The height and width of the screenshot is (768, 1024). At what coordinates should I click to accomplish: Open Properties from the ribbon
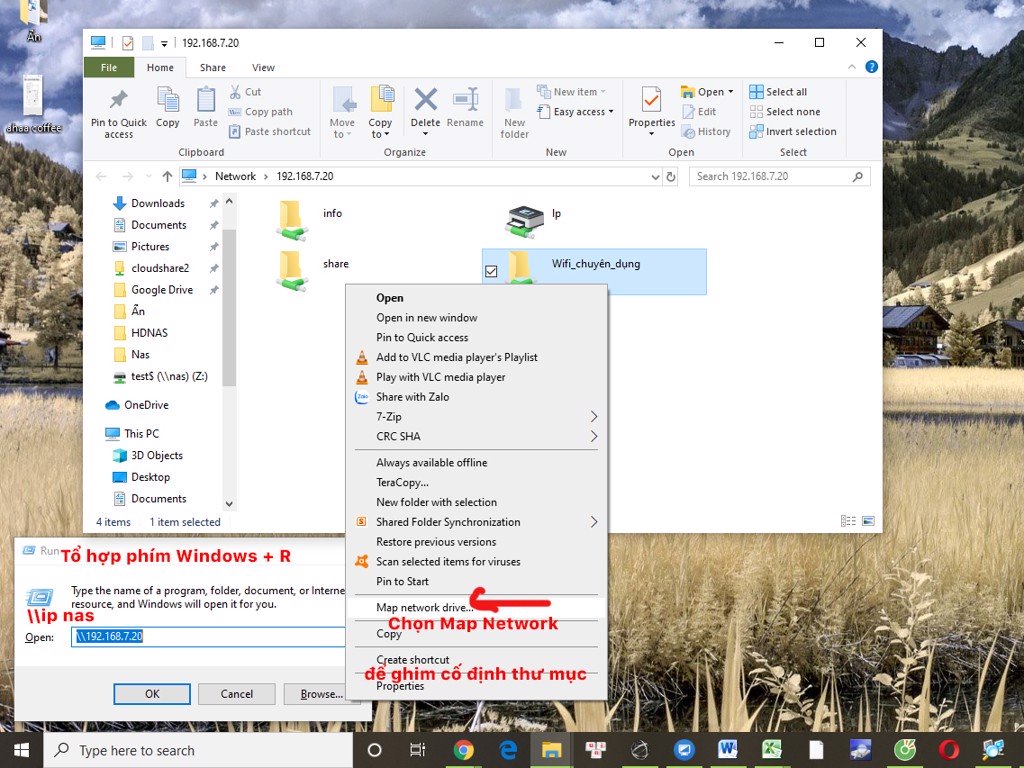coord(651,111)
